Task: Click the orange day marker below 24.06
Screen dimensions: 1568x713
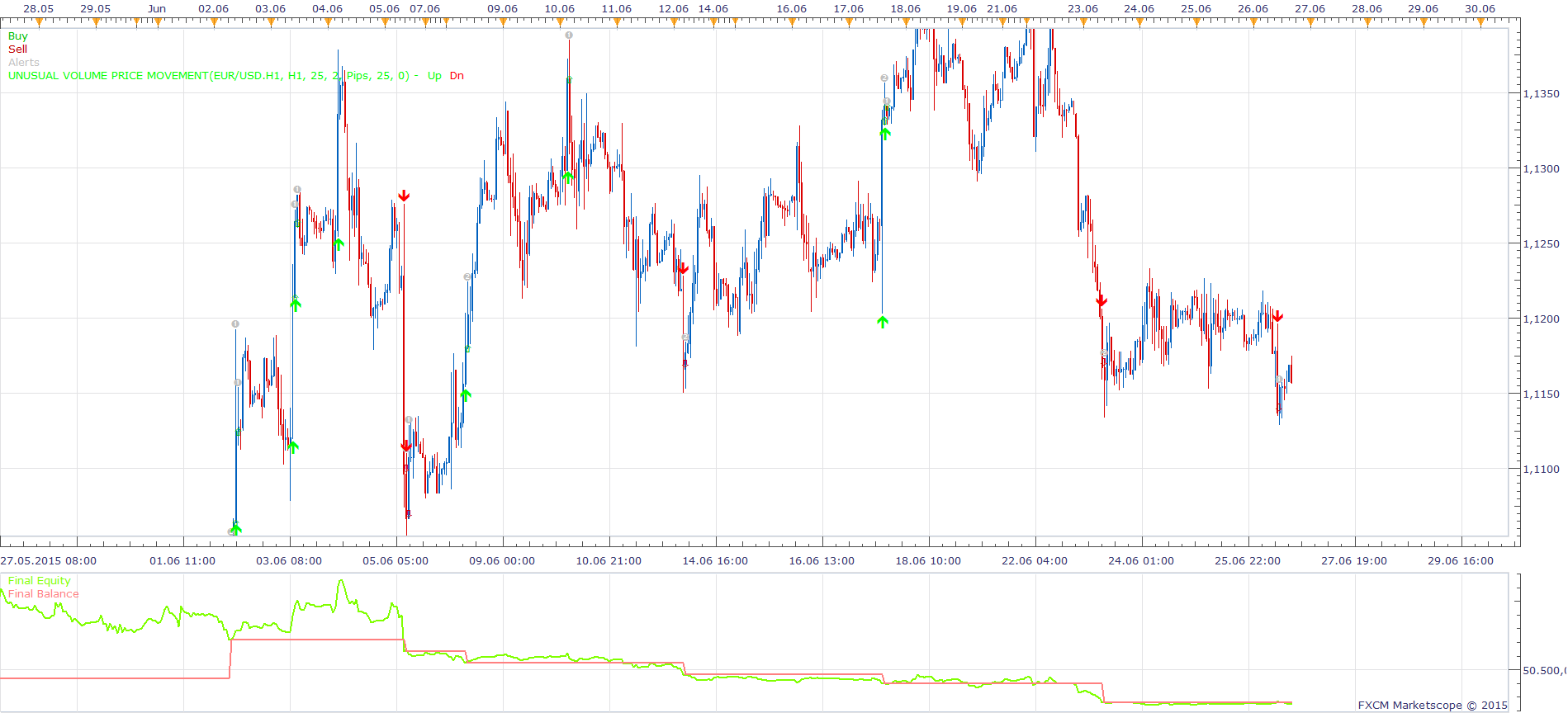Action: [1139, 22]
